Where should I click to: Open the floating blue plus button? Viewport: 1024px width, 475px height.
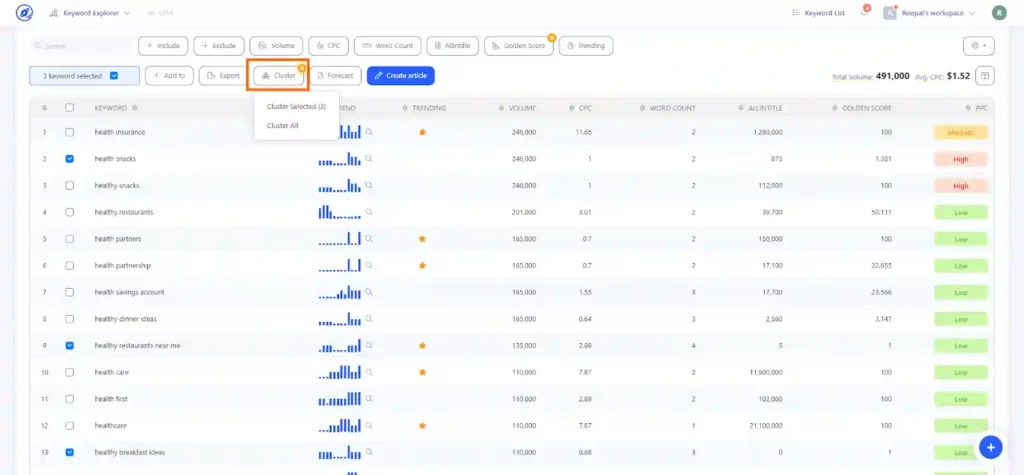pos(990,448)
